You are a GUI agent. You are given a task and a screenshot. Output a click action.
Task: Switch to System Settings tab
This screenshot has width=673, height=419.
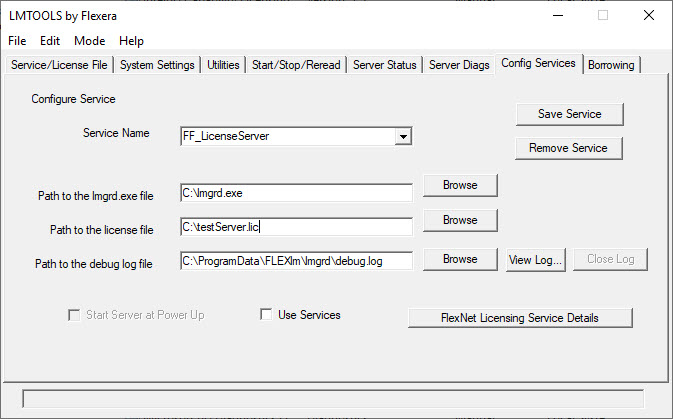157,65
